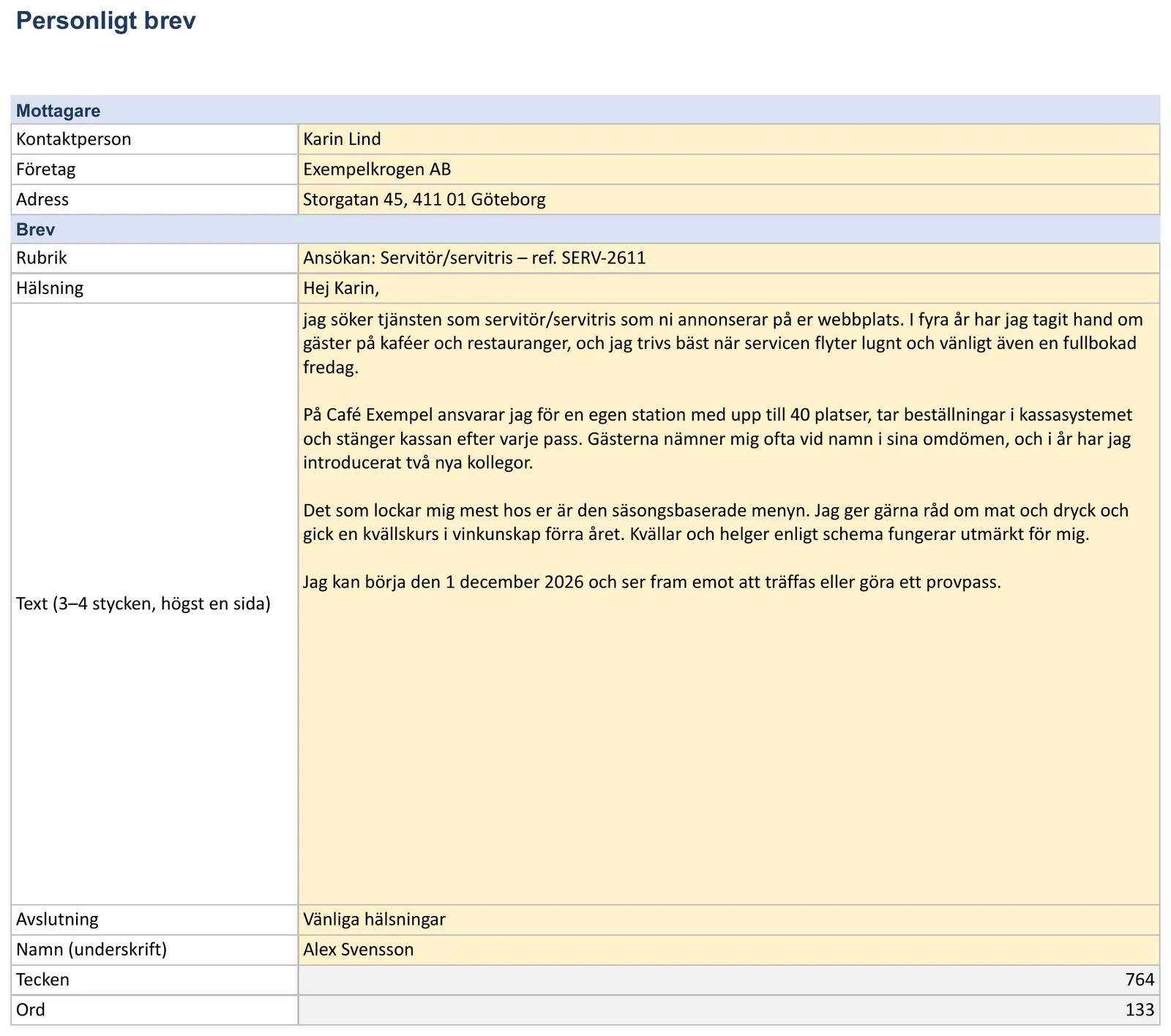Select the Avslutning field Vänliga hälsningar
This screenshot has height=1036, width=1171.
click(729, 920)
